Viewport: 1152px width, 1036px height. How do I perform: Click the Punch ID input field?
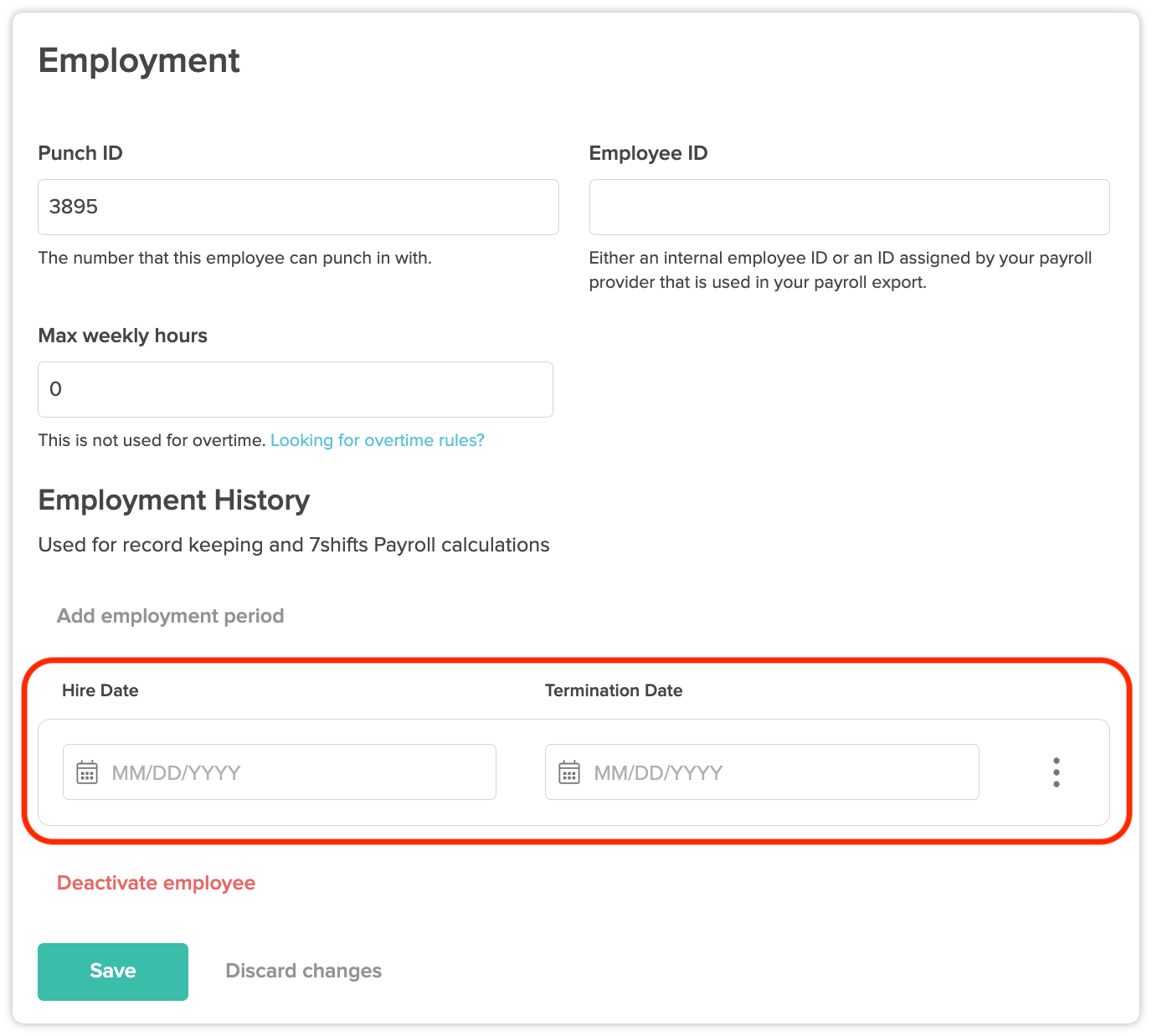click(298, 207)
